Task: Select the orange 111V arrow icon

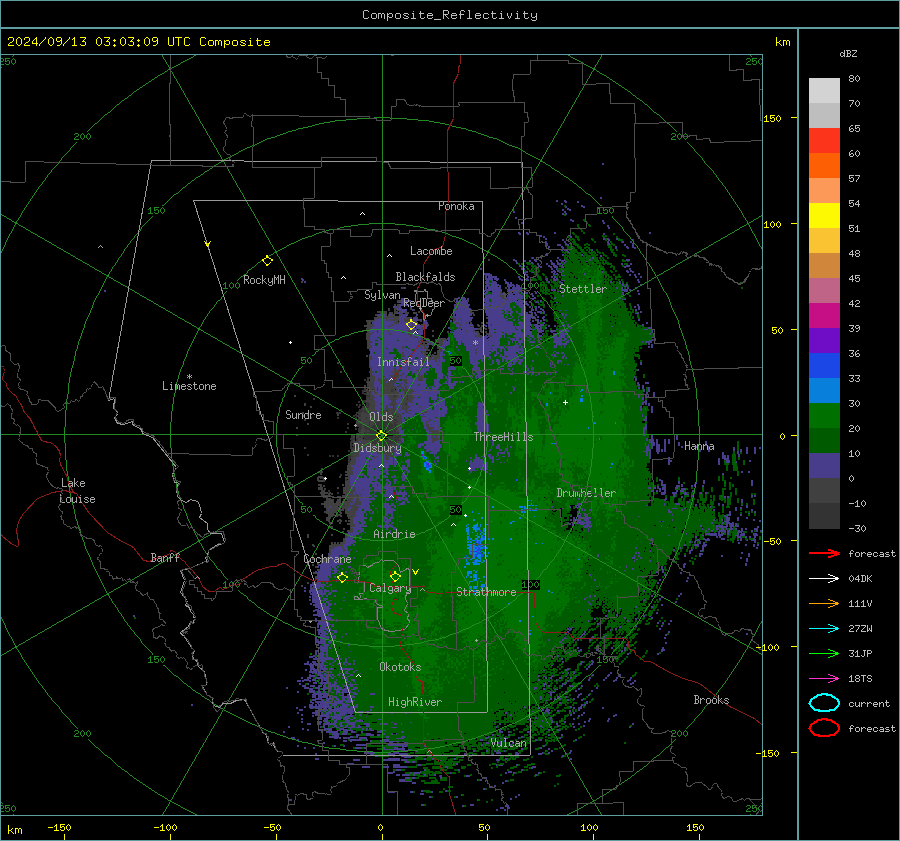Action: point(824,603)
